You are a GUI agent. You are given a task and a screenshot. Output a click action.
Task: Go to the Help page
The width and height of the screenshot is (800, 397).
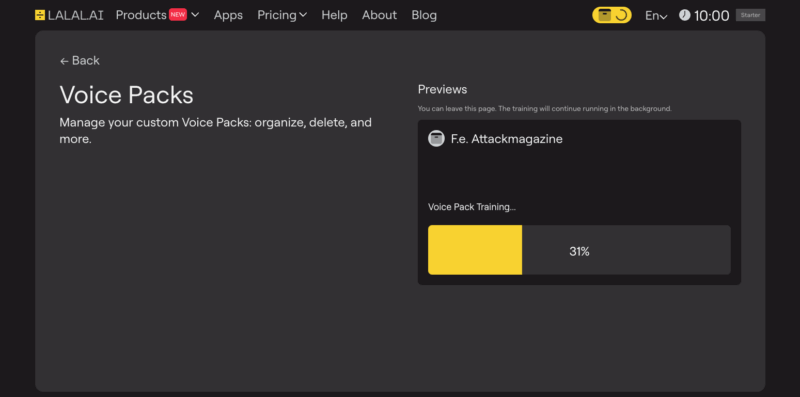[334, 15]
